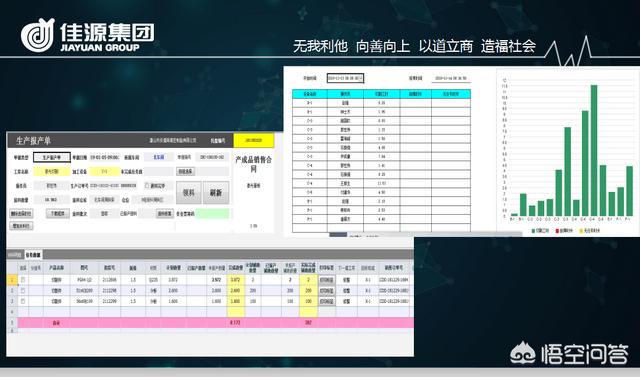Click the red legend swatch below the chart
The height and width of the screenshot is (377, 640).
[557, 231]
